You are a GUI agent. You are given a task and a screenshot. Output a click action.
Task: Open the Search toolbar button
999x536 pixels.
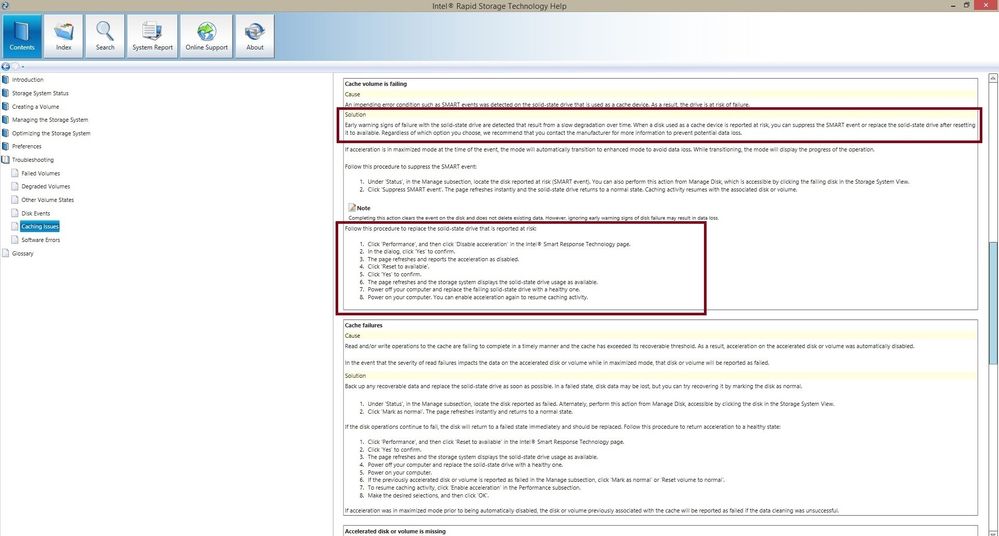(105, 36)
